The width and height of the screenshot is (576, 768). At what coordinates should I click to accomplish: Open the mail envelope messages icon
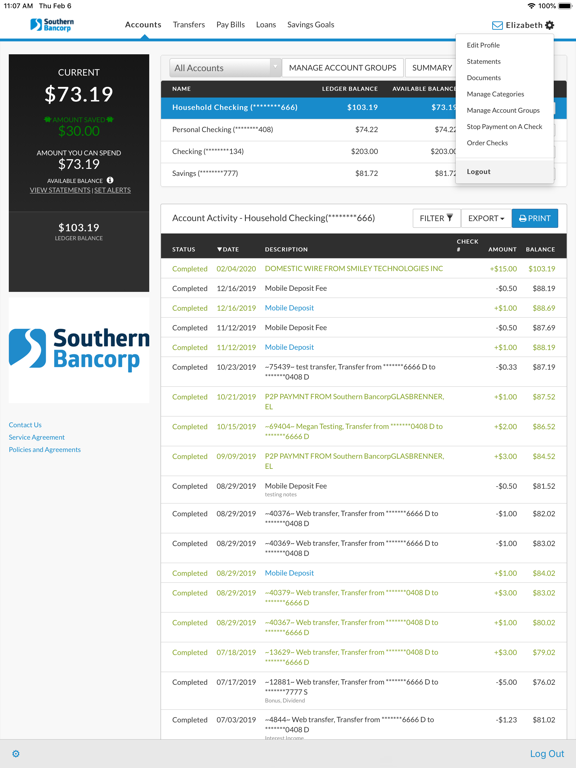point(497,25)
